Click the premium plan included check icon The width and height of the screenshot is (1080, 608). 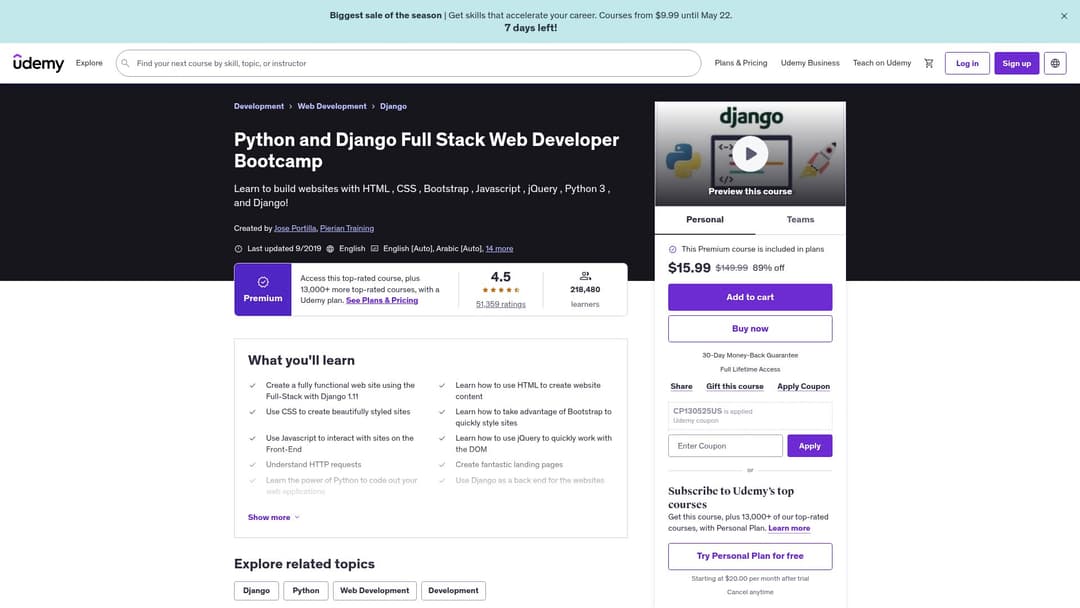pyautogui.click(x=672, y=249)
